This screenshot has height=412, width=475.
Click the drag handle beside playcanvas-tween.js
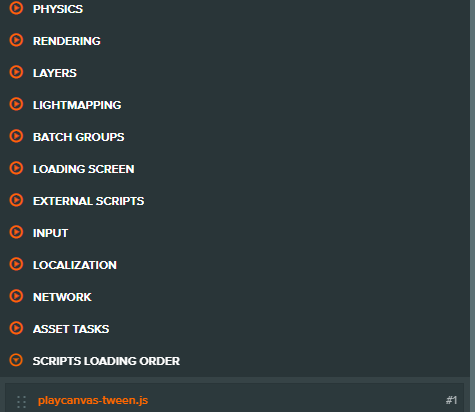[21, 402]
